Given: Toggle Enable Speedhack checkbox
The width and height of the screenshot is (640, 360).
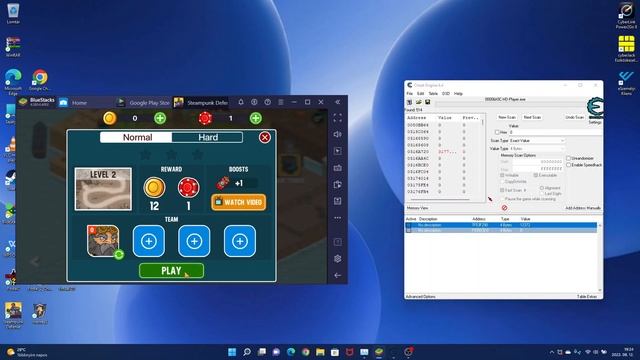Looking at the screenshot, I should click(x=568, y=165).
